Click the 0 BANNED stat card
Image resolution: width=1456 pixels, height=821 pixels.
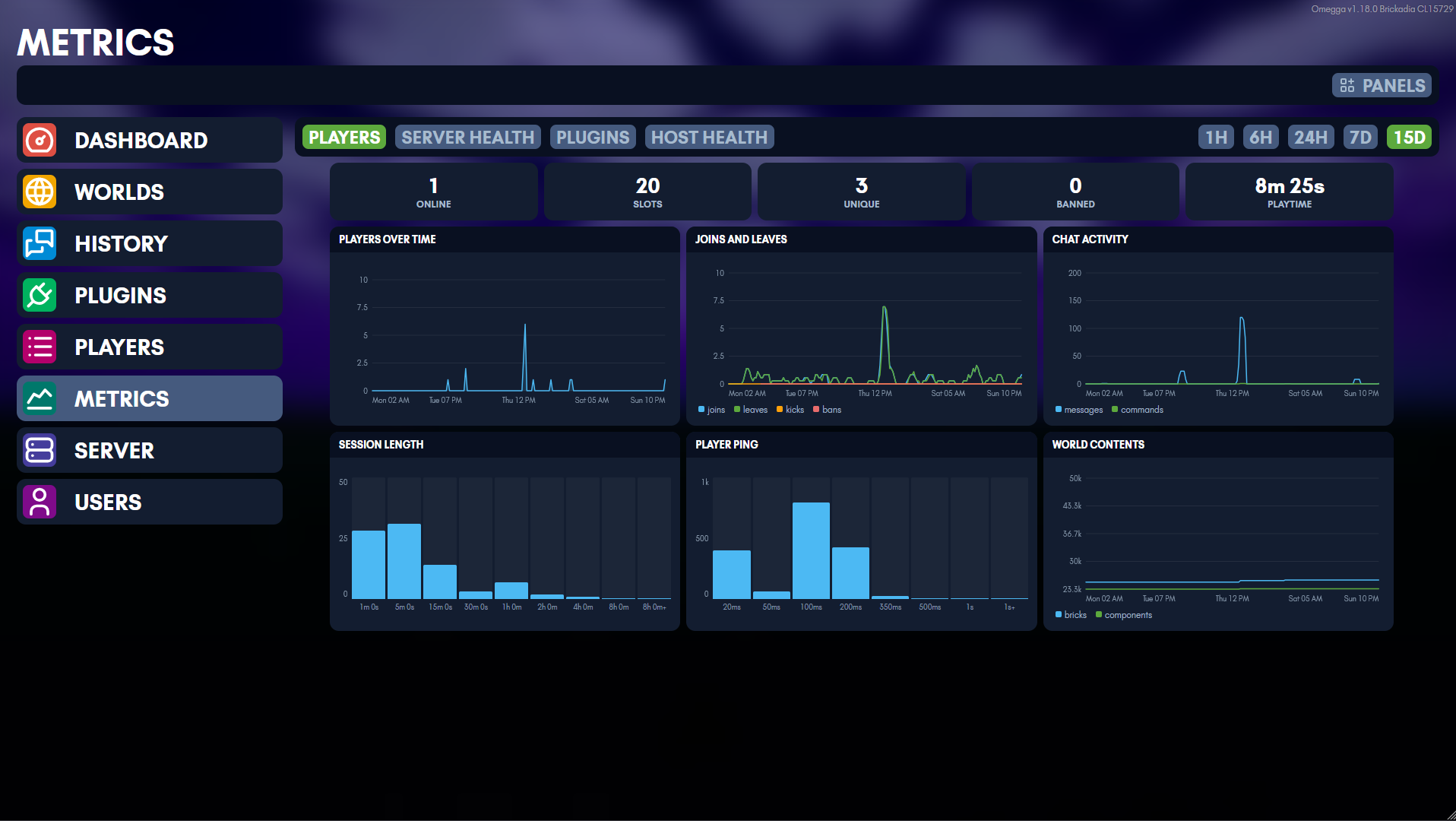click(1075, 192)
